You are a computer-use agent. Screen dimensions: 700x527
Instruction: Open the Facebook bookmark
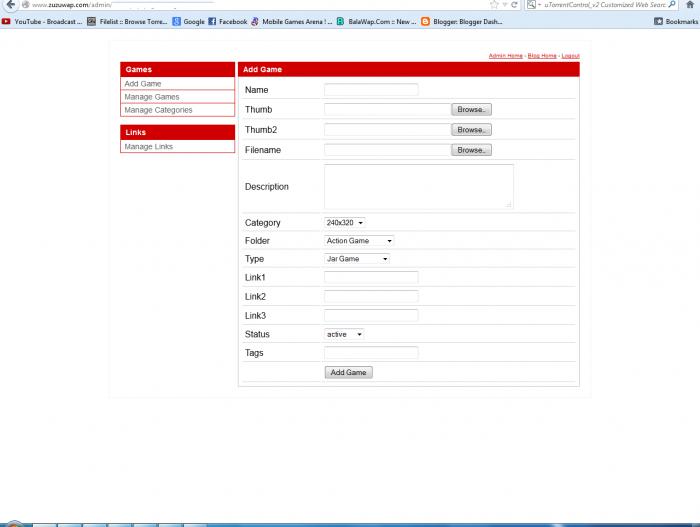point(228,21)
